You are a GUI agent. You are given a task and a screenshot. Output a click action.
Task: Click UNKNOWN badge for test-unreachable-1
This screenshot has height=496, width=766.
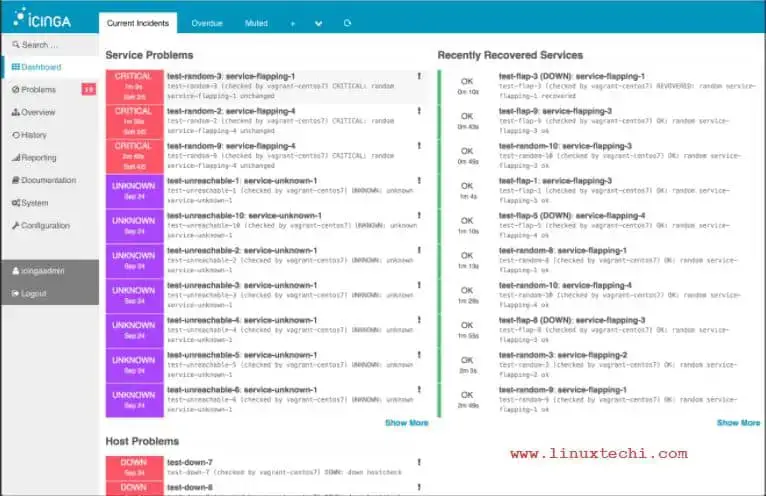(x=134, y=191)
